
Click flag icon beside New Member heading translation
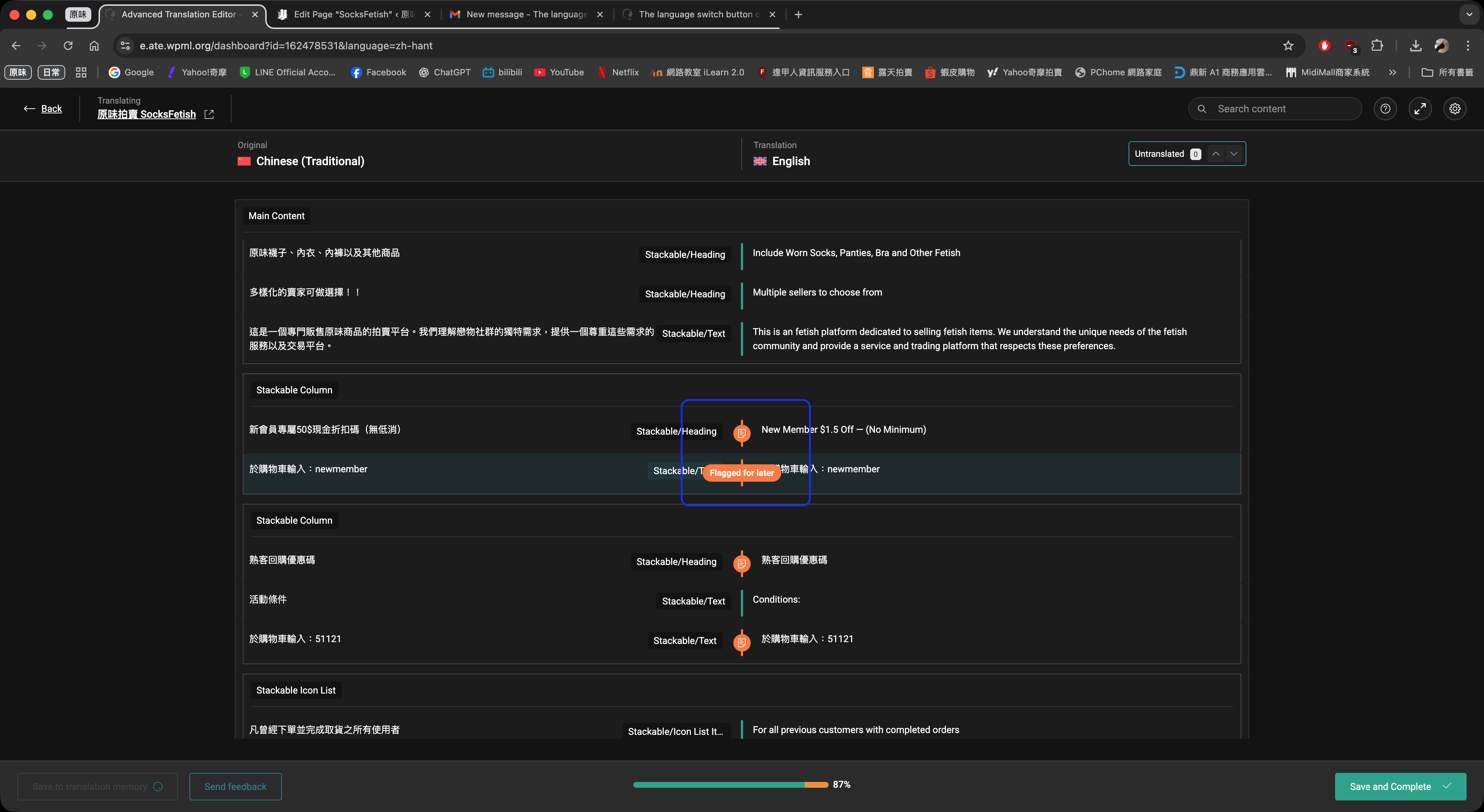point(741,432)
